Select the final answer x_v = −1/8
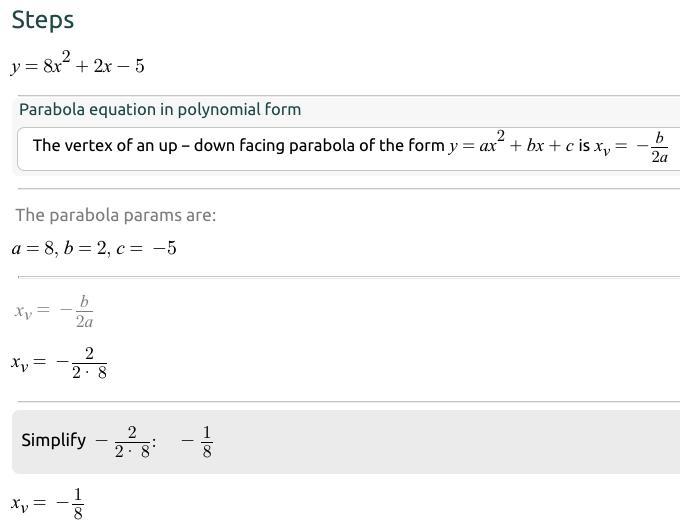Viewport: 680px width, 527px height. pos(47,504)
